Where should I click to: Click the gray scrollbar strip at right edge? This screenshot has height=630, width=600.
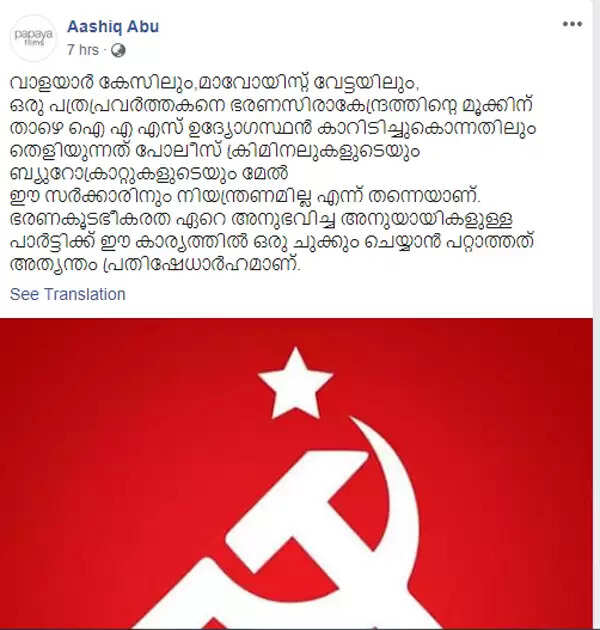tap(596, 315)
